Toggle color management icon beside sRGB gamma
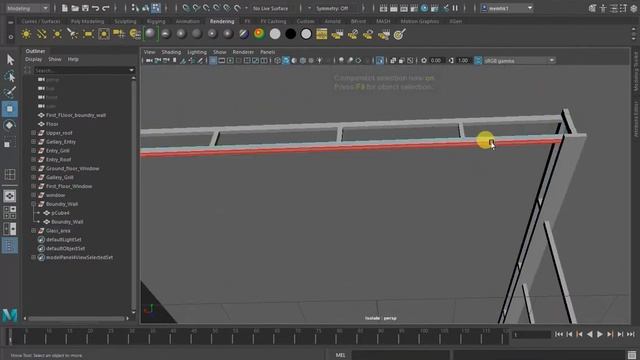The width and height of the screenshot is (640, 360). [478, 60]
